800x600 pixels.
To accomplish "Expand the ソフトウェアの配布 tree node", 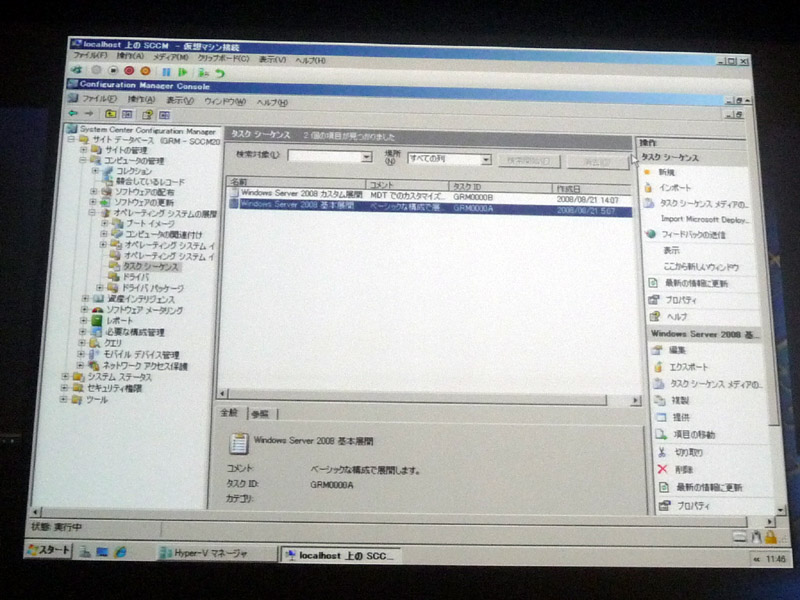I will [x=93, y=191].
